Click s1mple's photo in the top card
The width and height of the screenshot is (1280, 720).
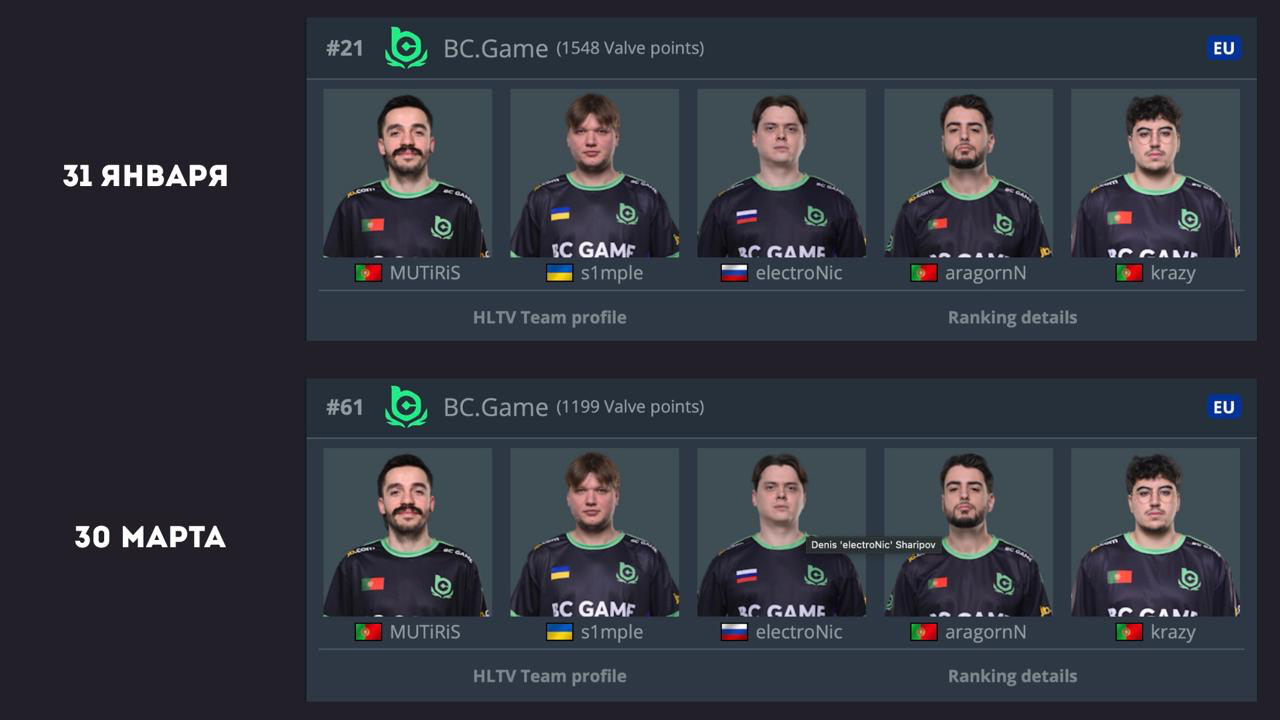(x=594, y=173)
